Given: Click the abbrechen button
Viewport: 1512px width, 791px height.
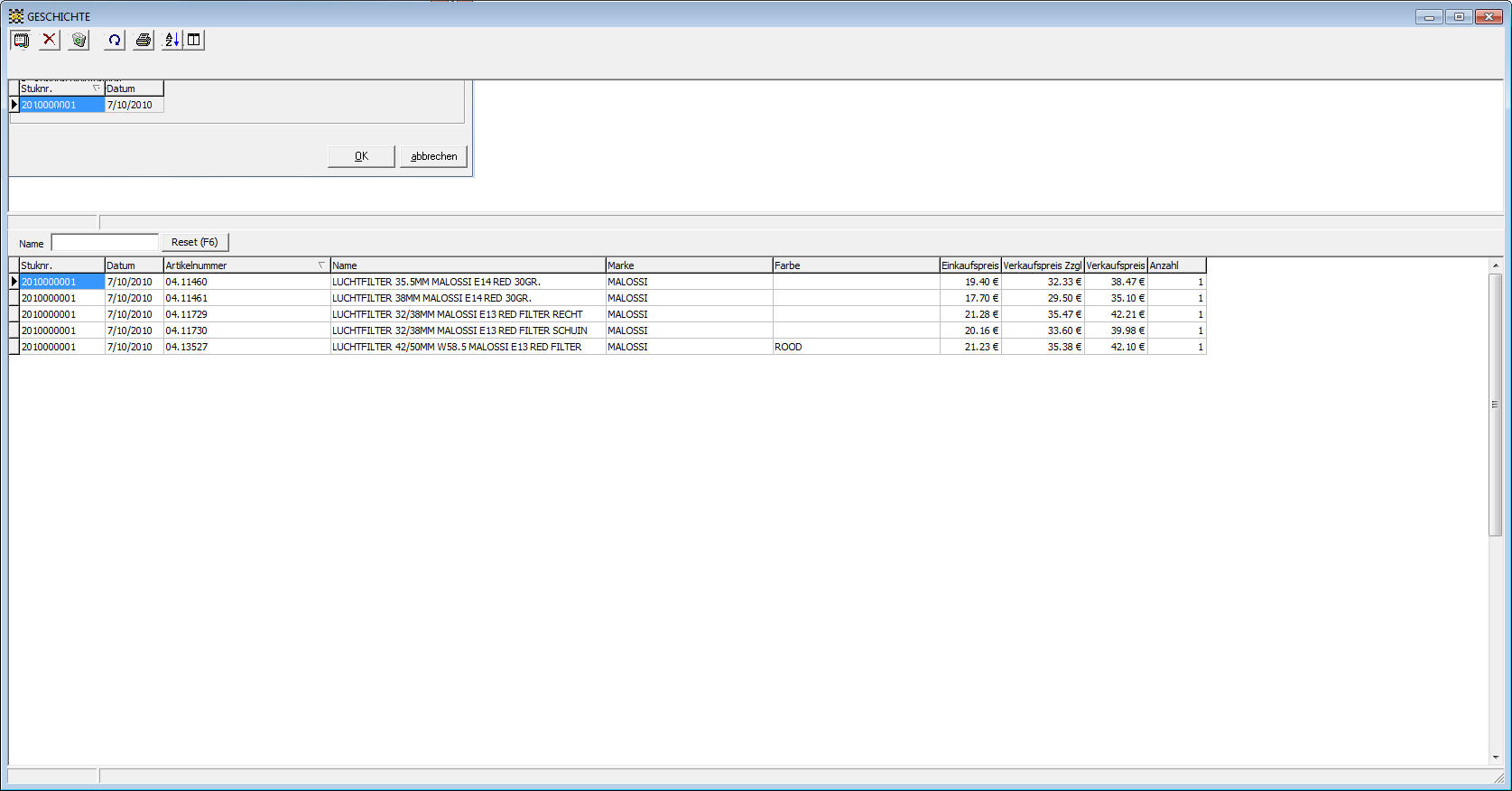Looking at the screenshot, I should [434, 156].
